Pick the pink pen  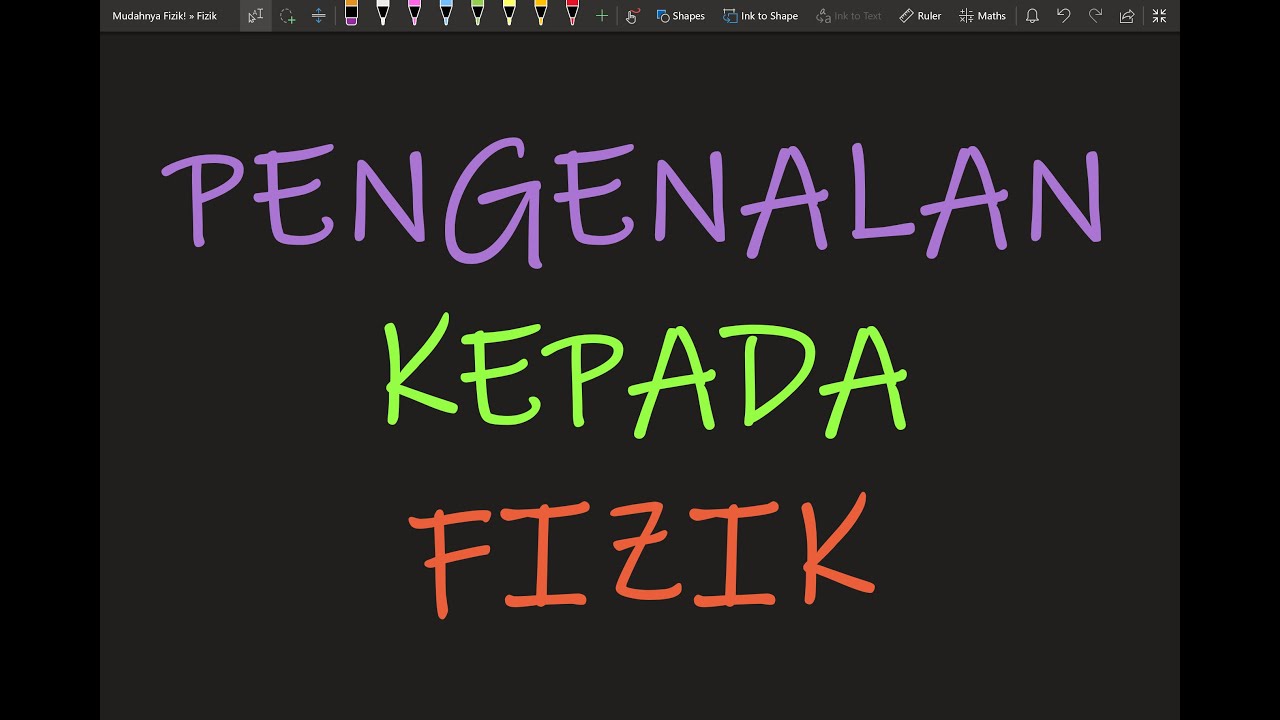tap(414, 14)
